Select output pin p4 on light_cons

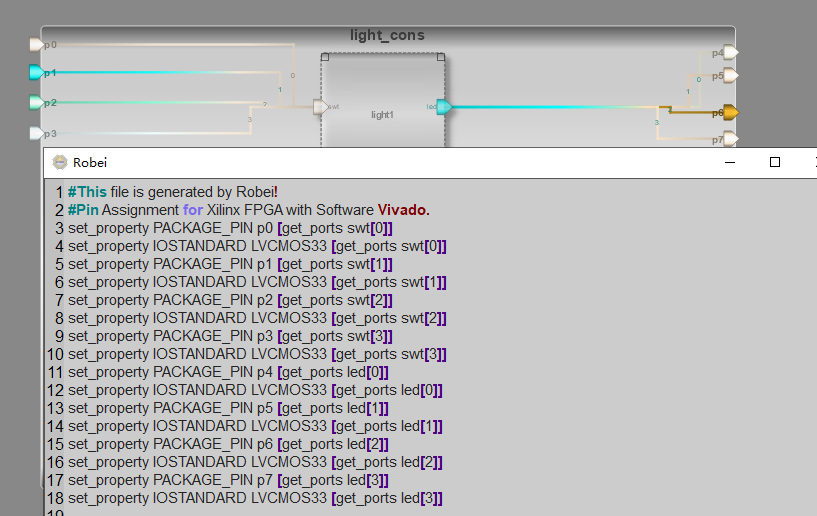[x=731, y=52]
